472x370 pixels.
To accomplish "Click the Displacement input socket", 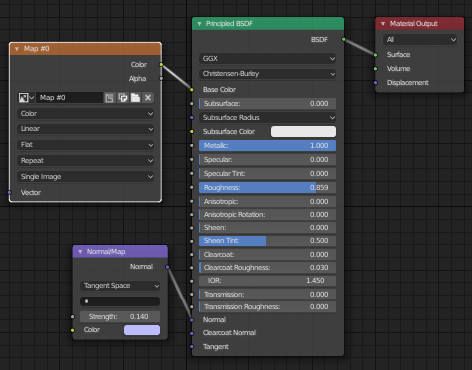I will [x=376, y=83].
